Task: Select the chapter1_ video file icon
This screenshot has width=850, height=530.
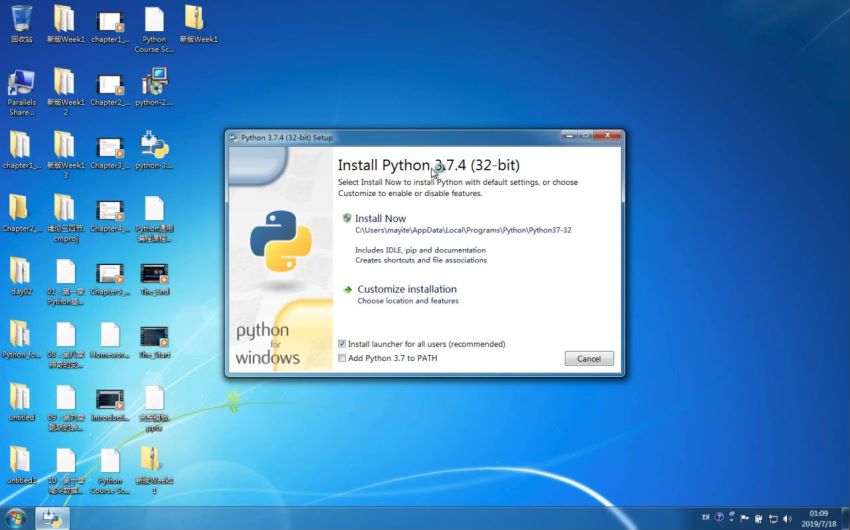Action: [x=110, y=24]
